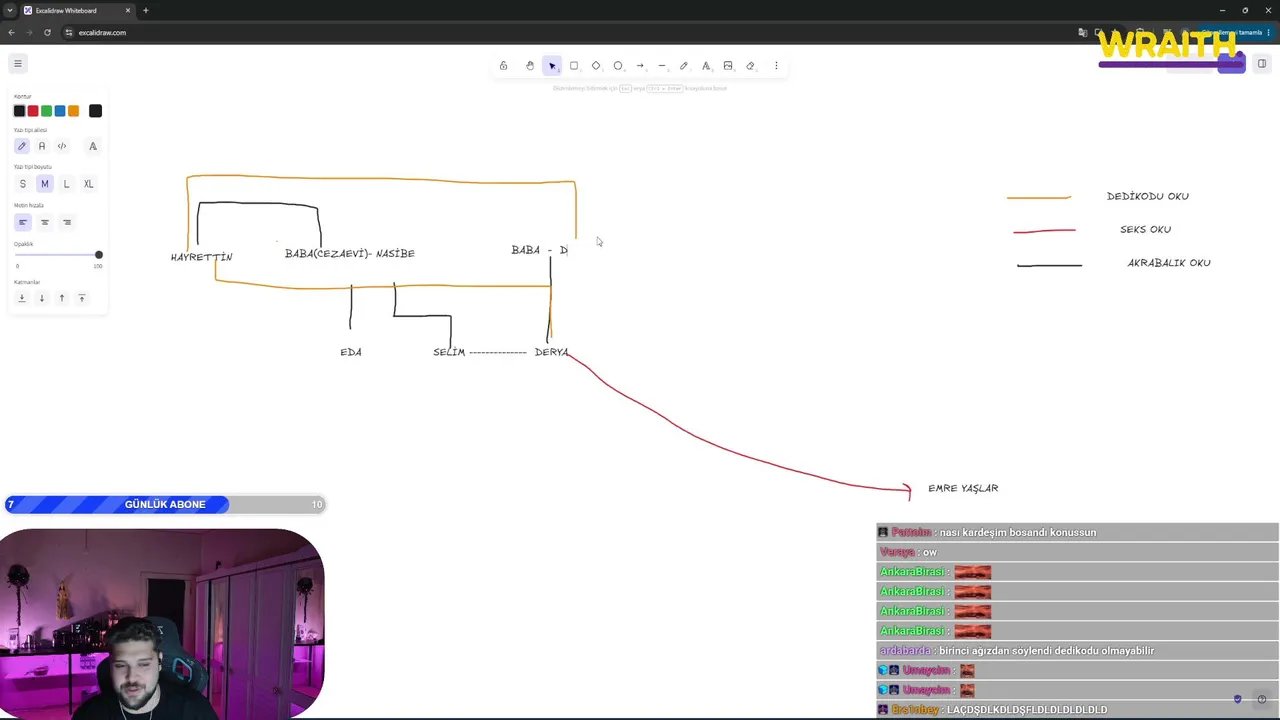Open the more fonts picker
Viewport: 1280px width, 720px height.
[x=93, y=146]
